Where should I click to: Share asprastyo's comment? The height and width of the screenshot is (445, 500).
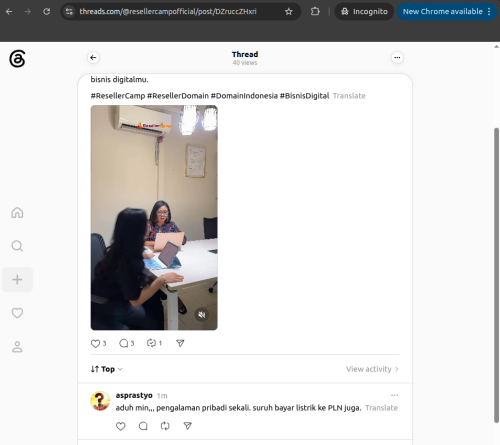click(x=188, y=426)
